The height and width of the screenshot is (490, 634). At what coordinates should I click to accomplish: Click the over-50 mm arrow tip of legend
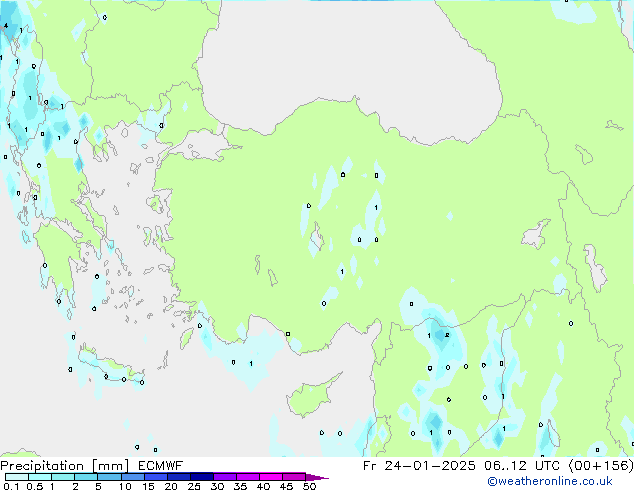click(317, 477)
